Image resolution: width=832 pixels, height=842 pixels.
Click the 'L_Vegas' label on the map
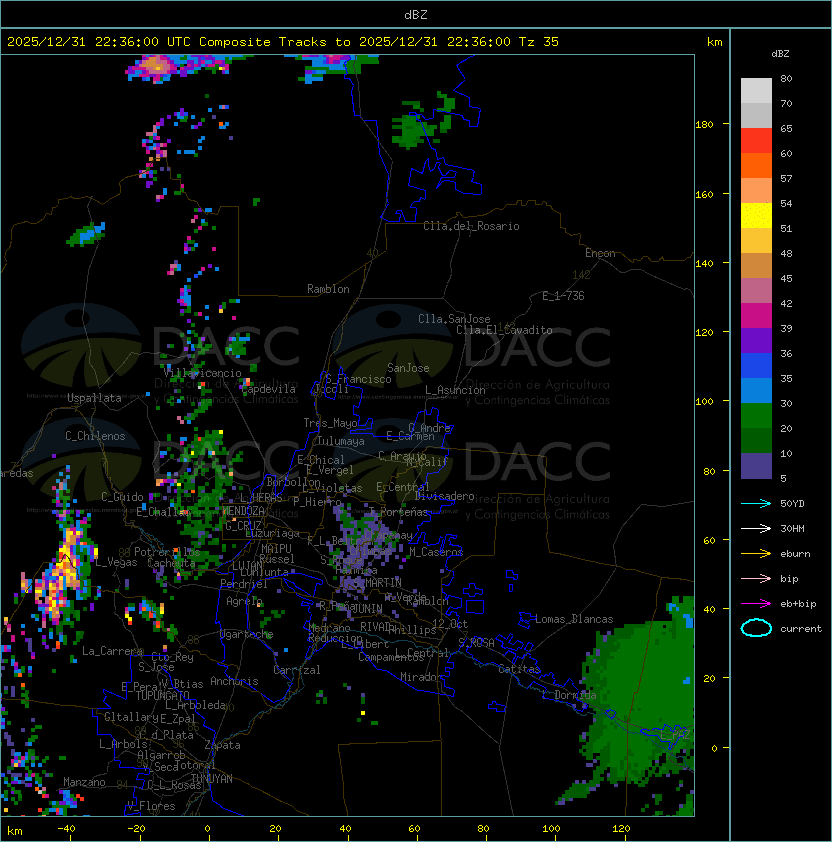(116, 562)
